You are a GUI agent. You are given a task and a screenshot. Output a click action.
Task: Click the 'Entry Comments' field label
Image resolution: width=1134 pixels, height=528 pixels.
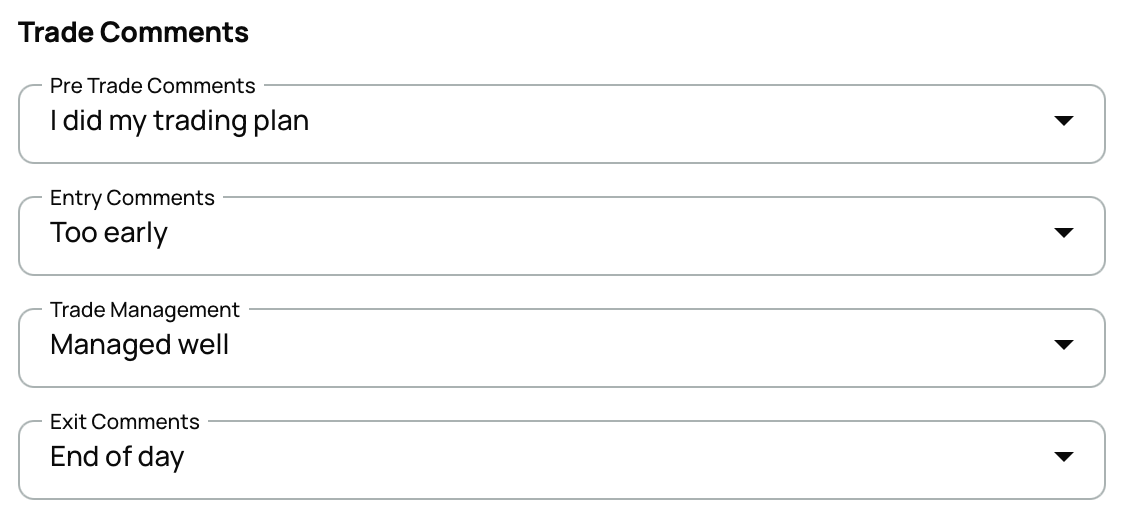pos(132,198)
